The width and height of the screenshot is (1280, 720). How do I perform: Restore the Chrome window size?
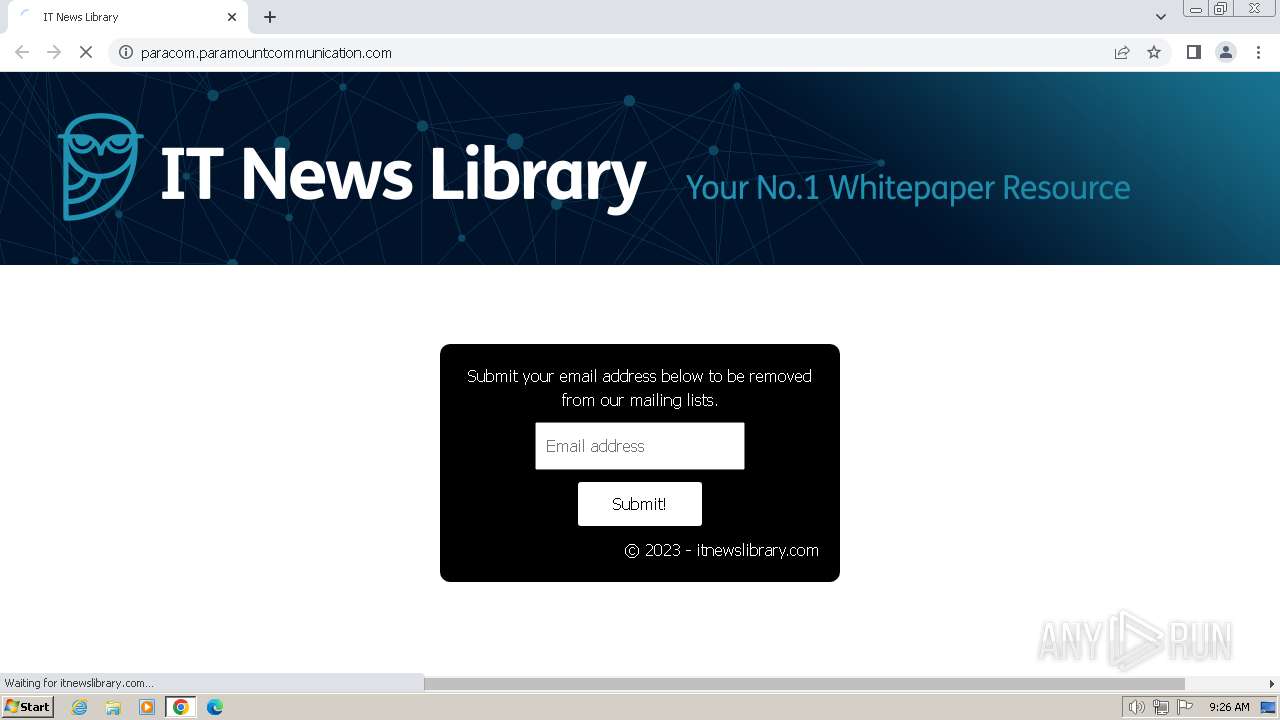click(x=1221, y=9)
